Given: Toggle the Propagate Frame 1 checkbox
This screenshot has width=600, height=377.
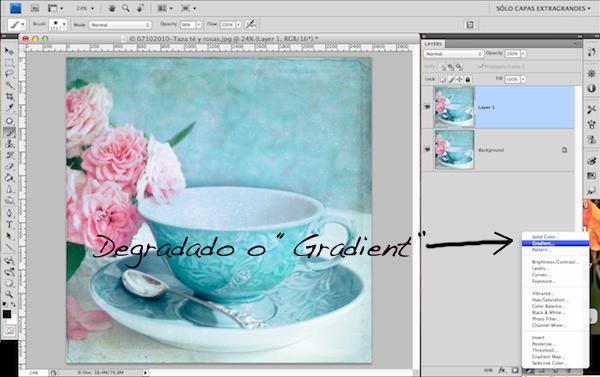Looking at the screenshot, I should [x=481, y=67].
